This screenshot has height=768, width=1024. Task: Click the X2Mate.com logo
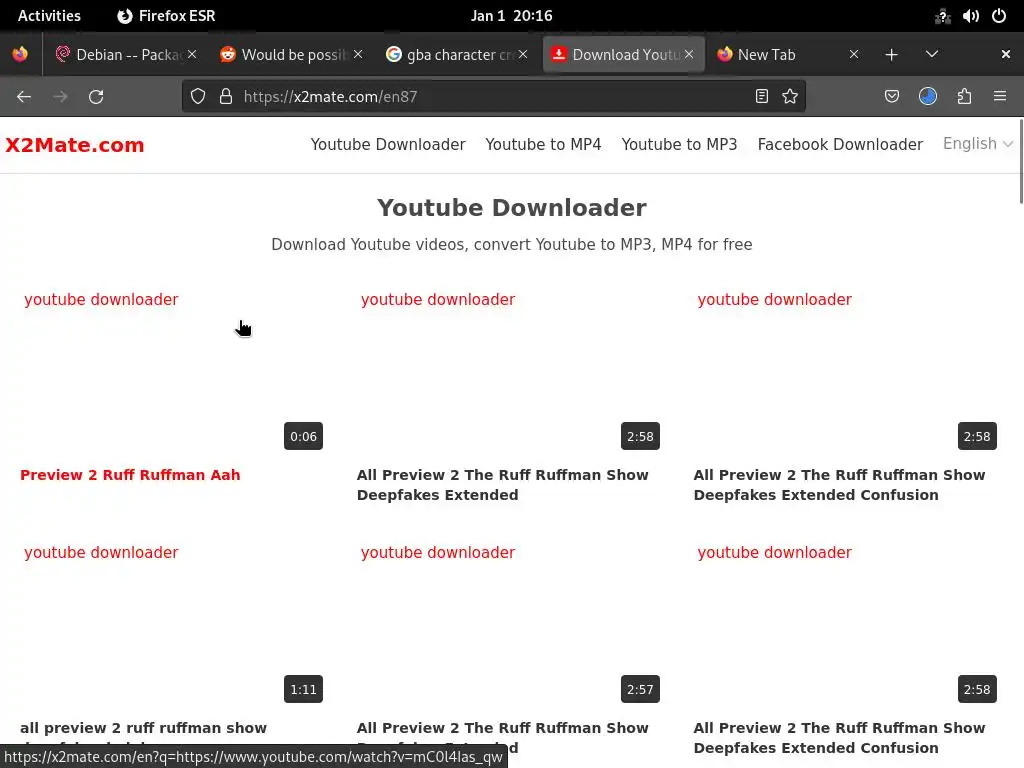coord(75,145)
